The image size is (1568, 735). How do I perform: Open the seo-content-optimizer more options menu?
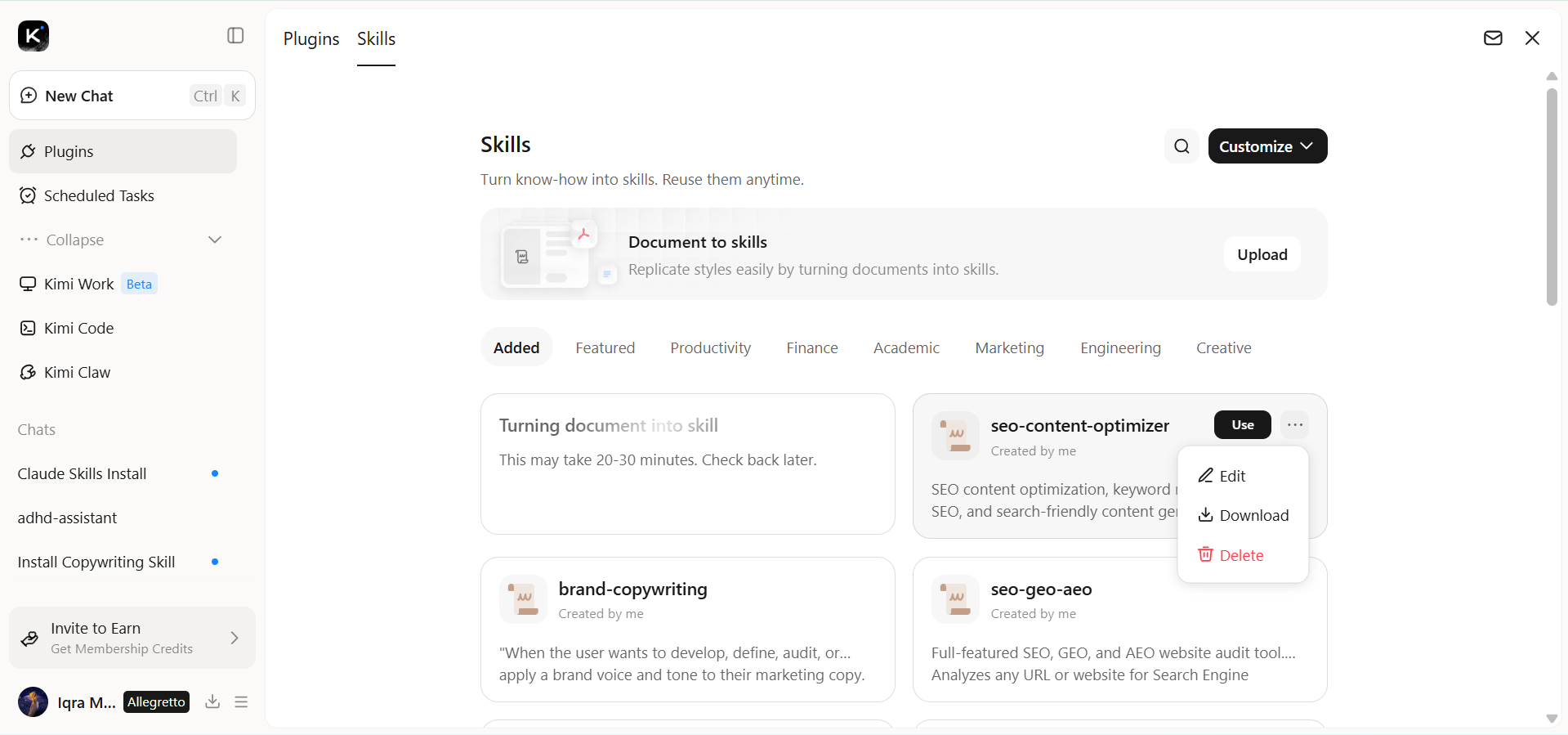(1295, 424)
